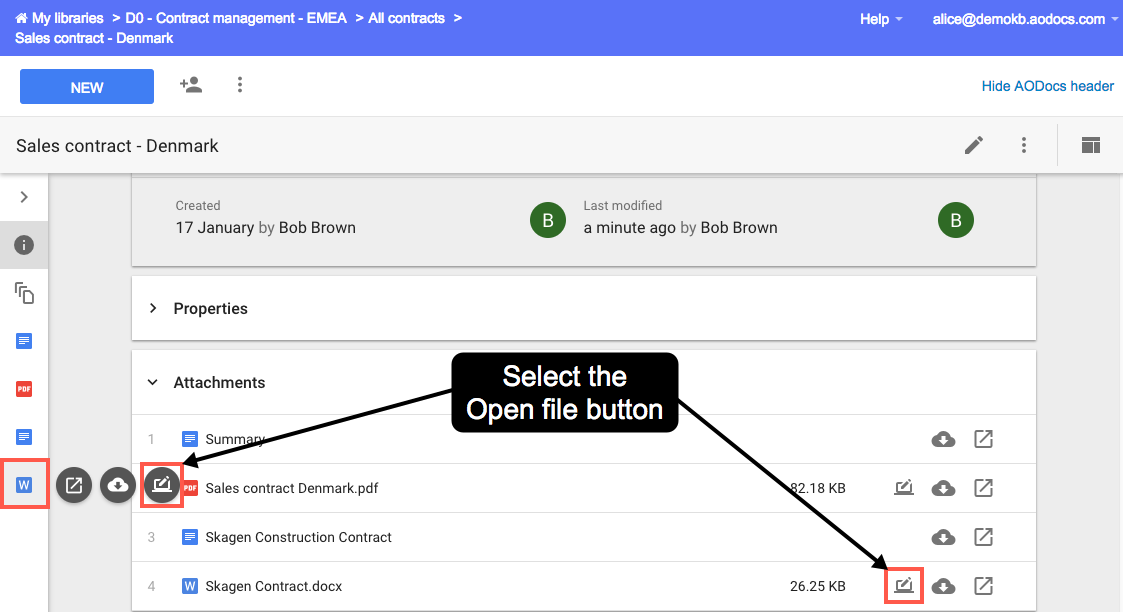
Task: Edit the document with the pencil icon
Action: point(973,145)
